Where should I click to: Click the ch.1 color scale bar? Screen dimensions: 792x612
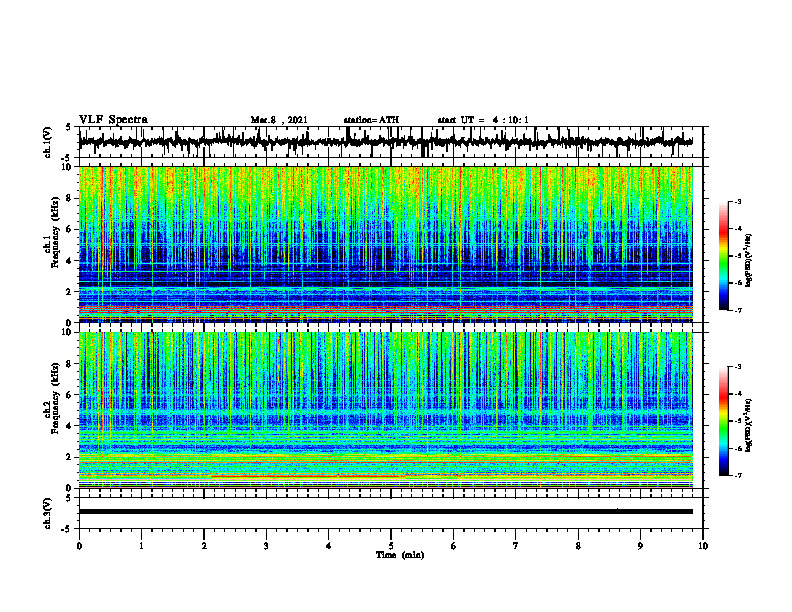[724, 256]
